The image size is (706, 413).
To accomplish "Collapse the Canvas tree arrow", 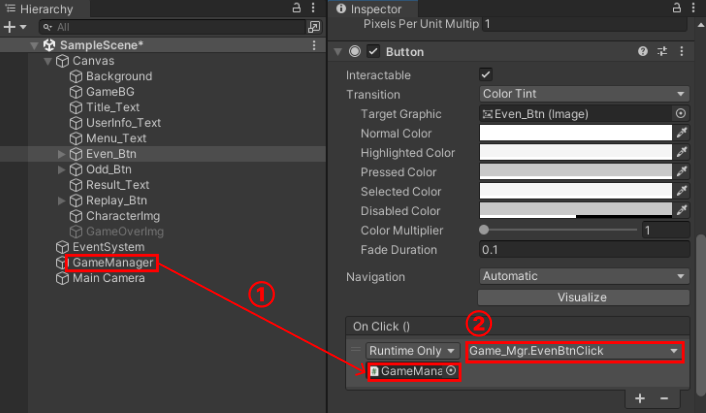I will 48,61.
